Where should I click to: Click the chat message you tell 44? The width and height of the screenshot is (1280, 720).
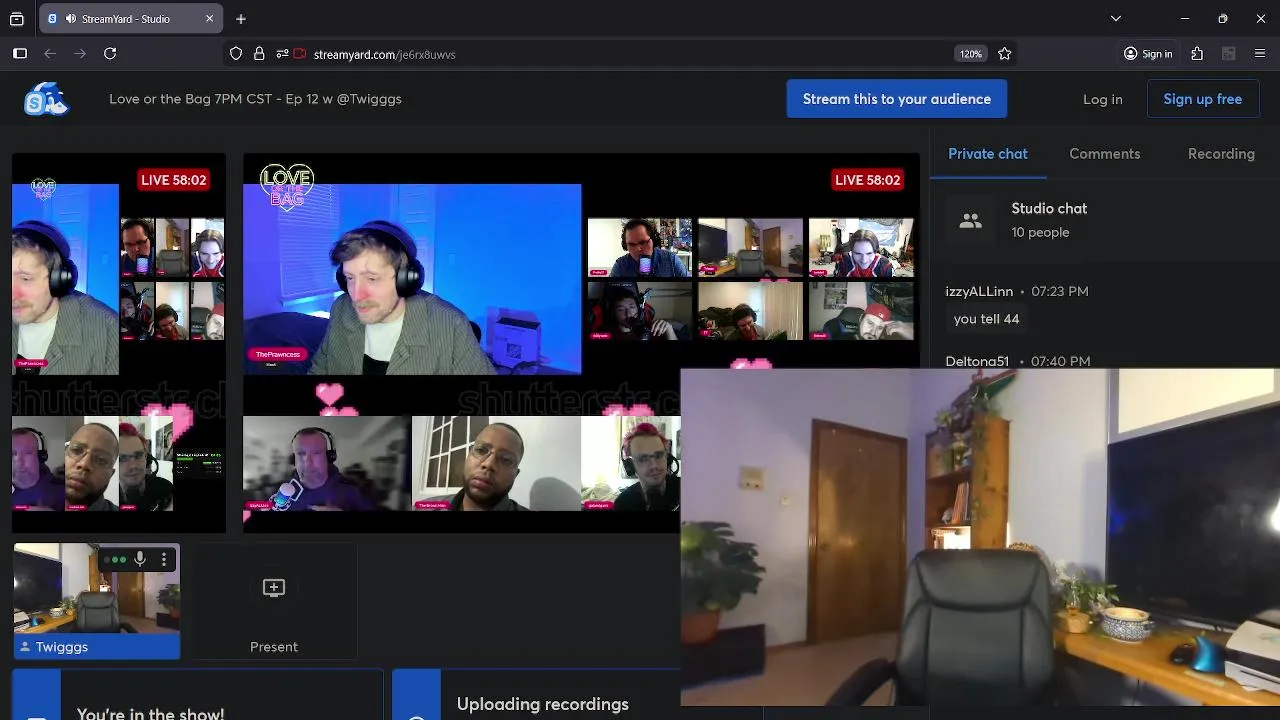(986, 319)
